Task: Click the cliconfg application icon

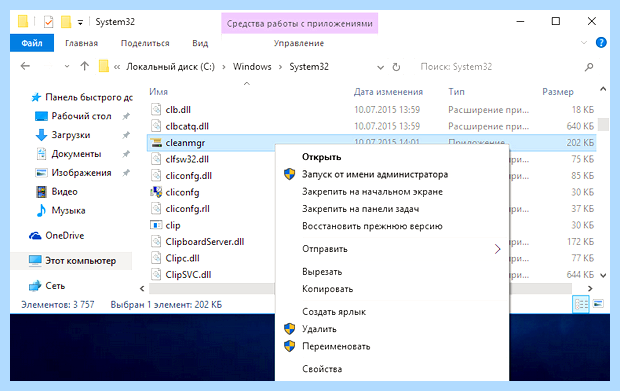Action: [156, 192]
